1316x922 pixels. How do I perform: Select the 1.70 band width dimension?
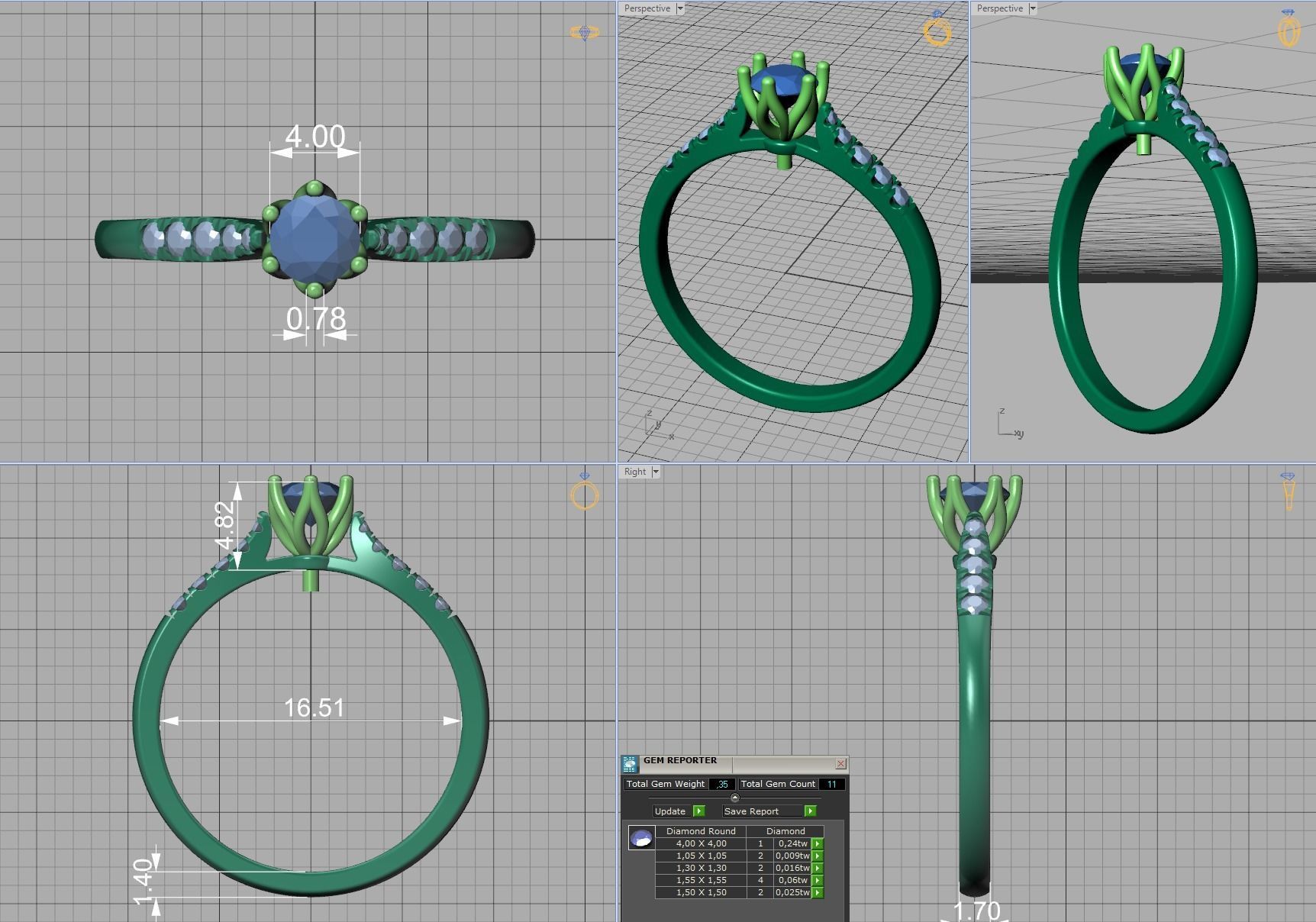[976, 910]
